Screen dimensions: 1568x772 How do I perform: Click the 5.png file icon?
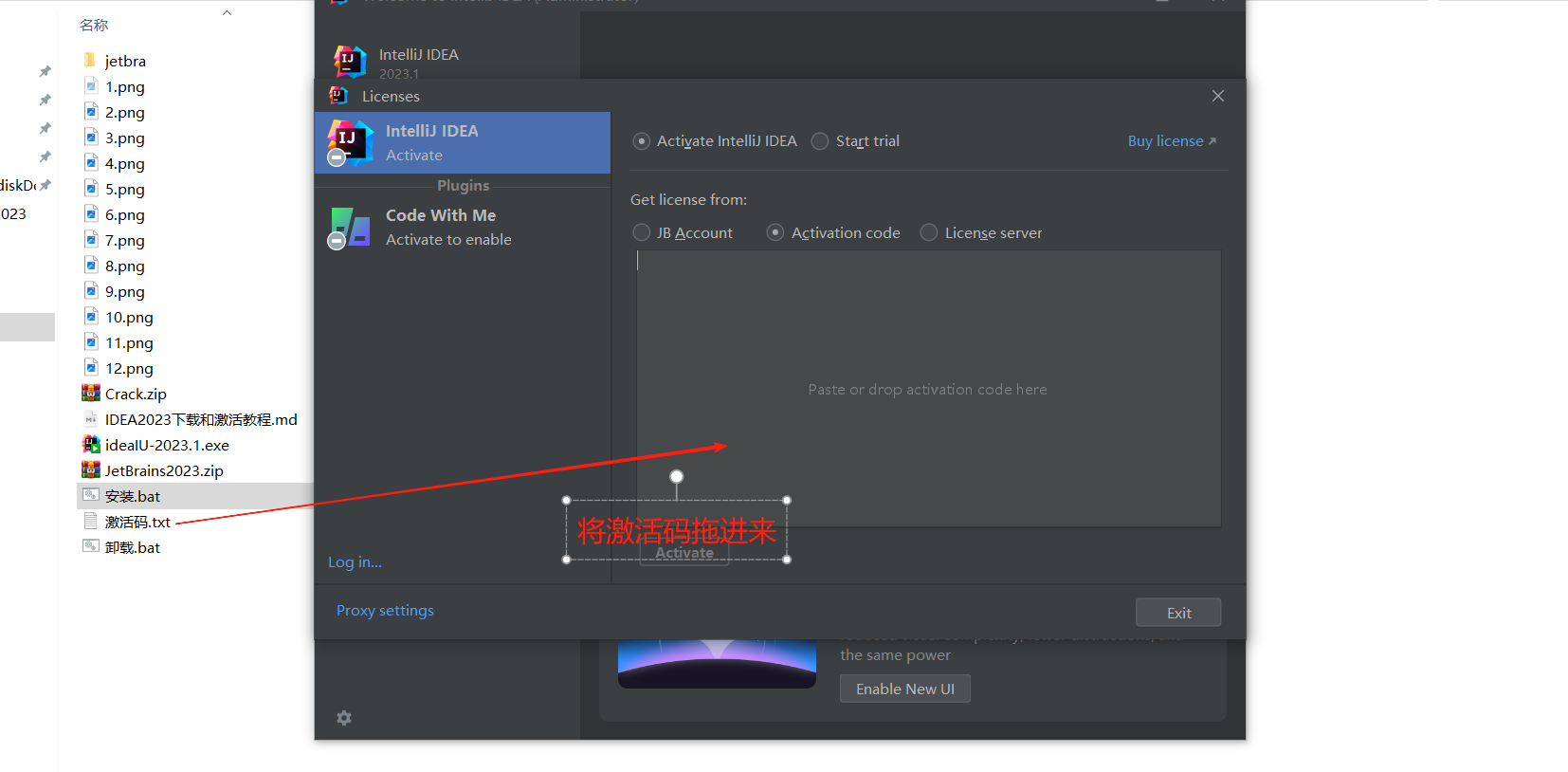coord(91,188)
